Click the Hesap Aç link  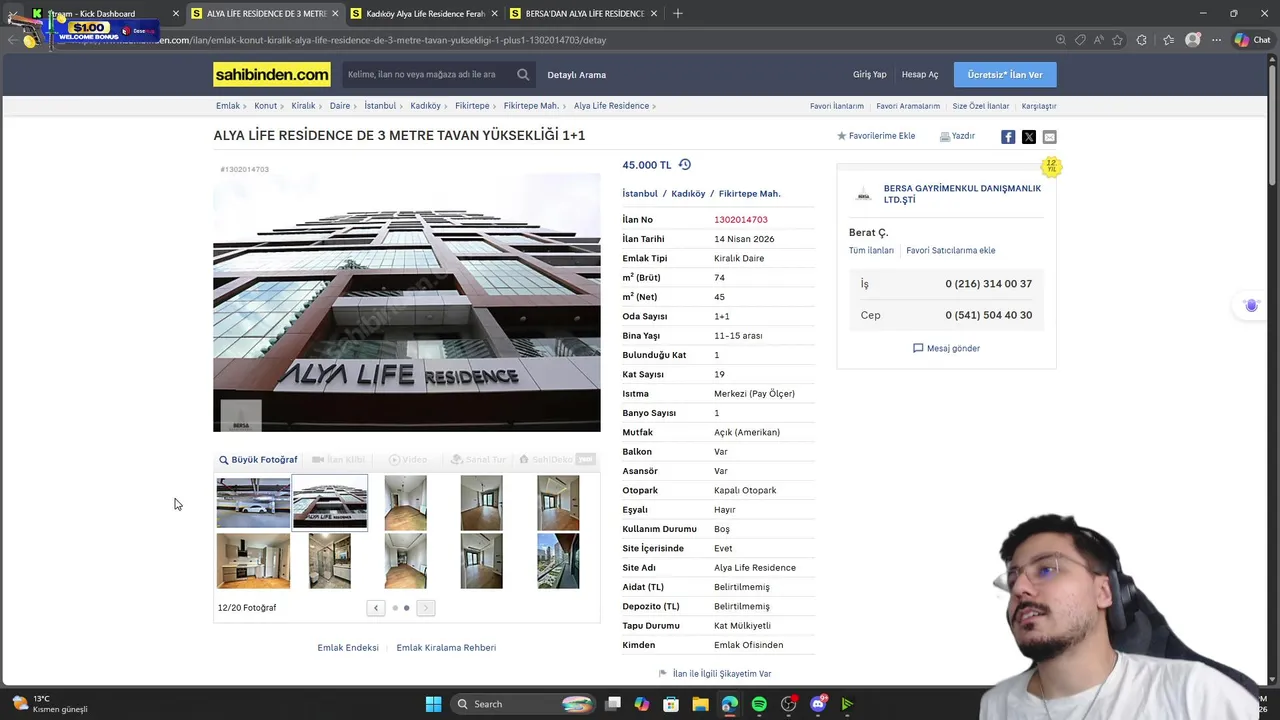tap(920, 75)
